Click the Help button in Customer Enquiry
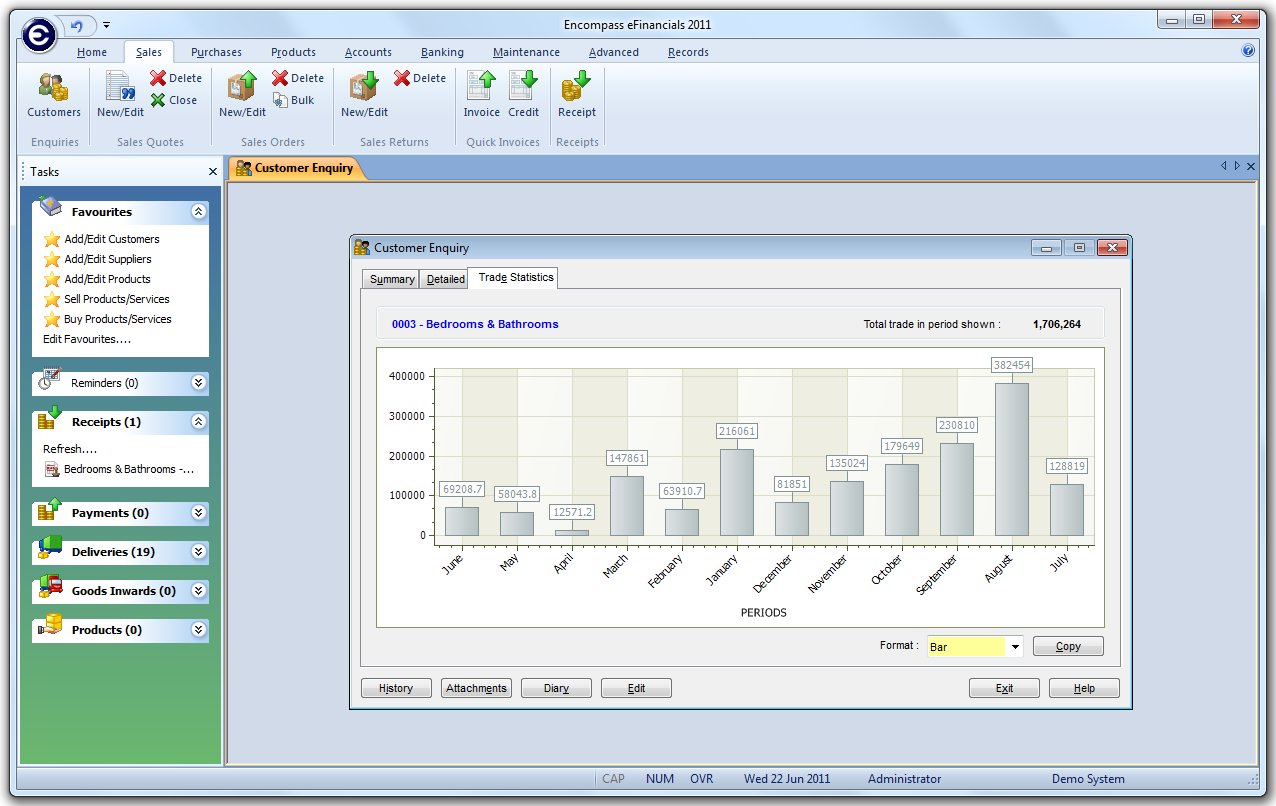The width and height of the screenshot is (1276, 806). 1084,688
